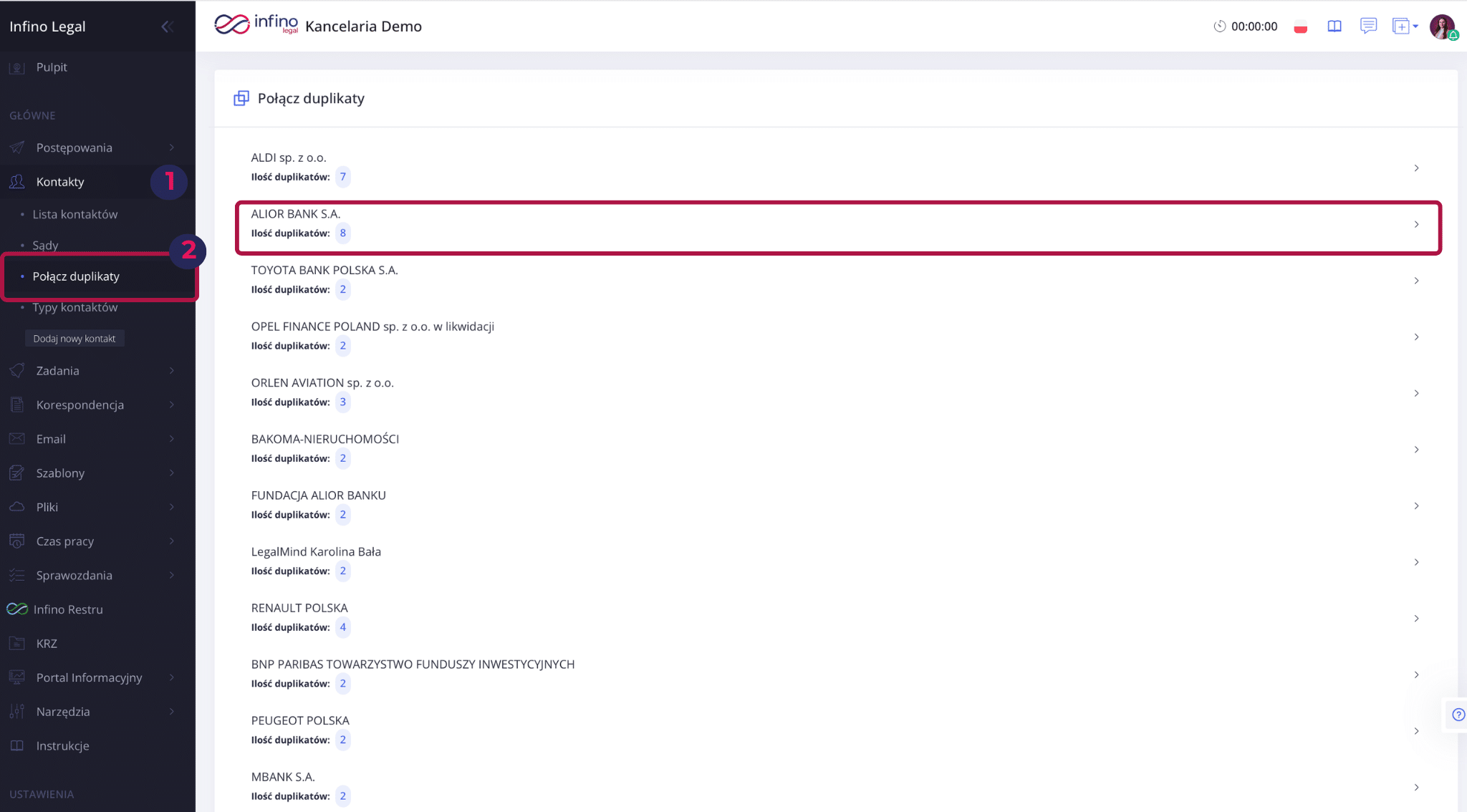Click the Szablony edit icon

(17, 473)
